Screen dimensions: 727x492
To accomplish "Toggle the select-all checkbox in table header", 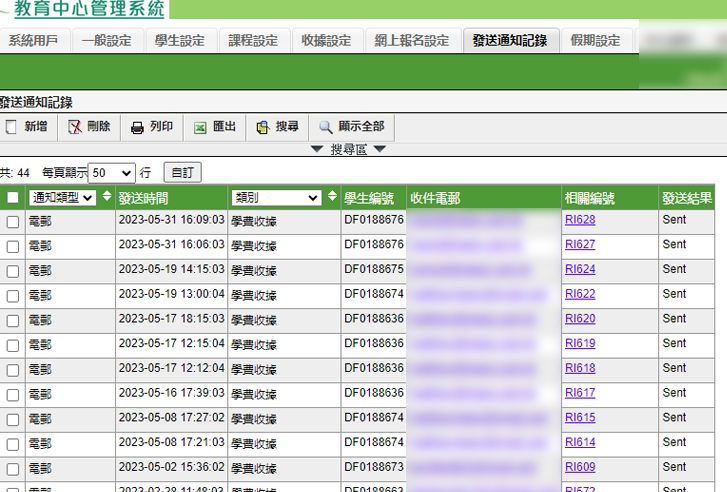I will tap(13, 198).
